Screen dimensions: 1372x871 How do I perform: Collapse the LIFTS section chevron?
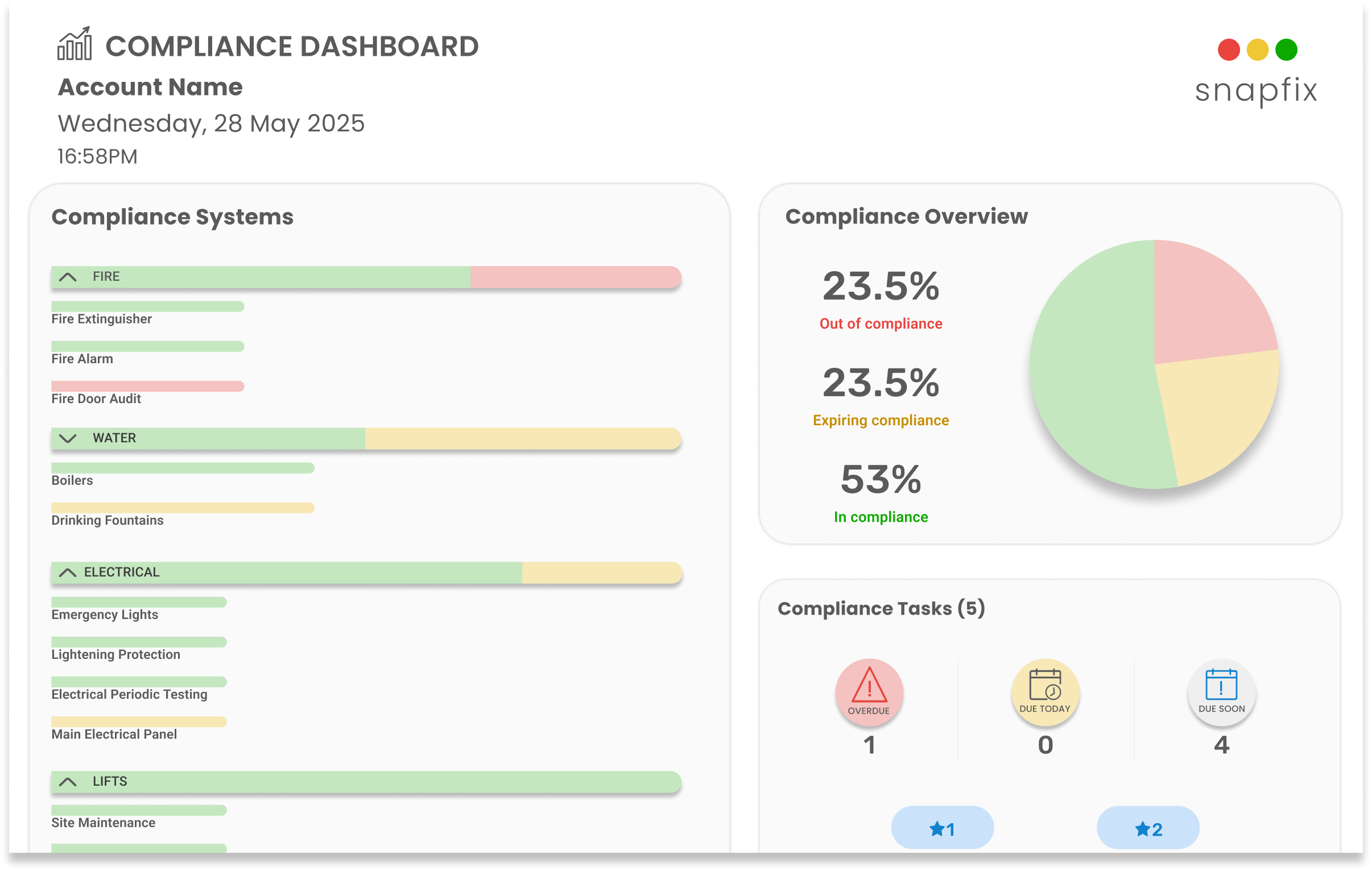(x=68, y=782)
